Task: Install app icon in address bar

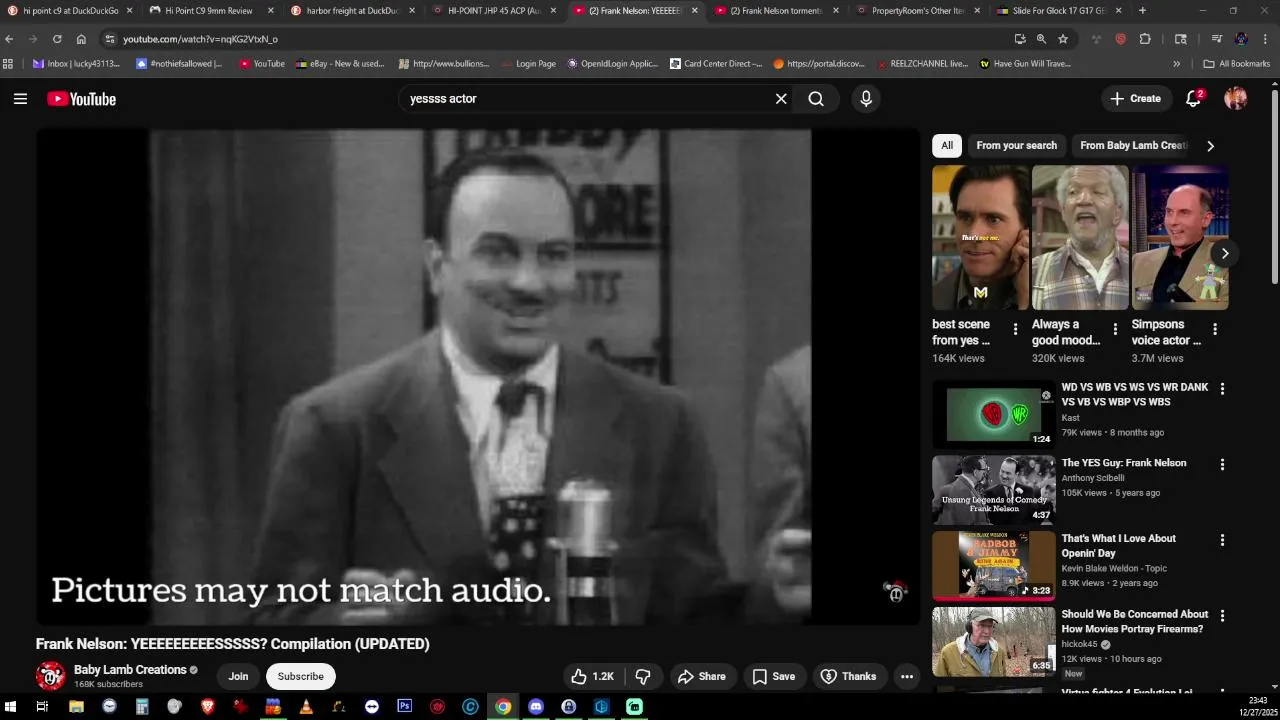Action: pyautogui.click(x=1020, y=39)
